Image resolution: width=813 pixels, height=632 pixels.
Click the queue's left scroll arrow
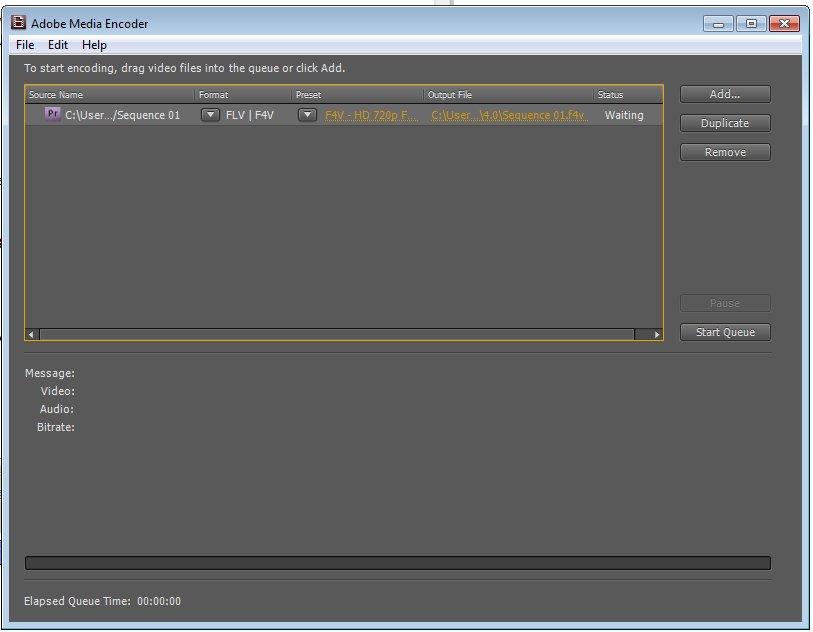[x=32, y=334]
